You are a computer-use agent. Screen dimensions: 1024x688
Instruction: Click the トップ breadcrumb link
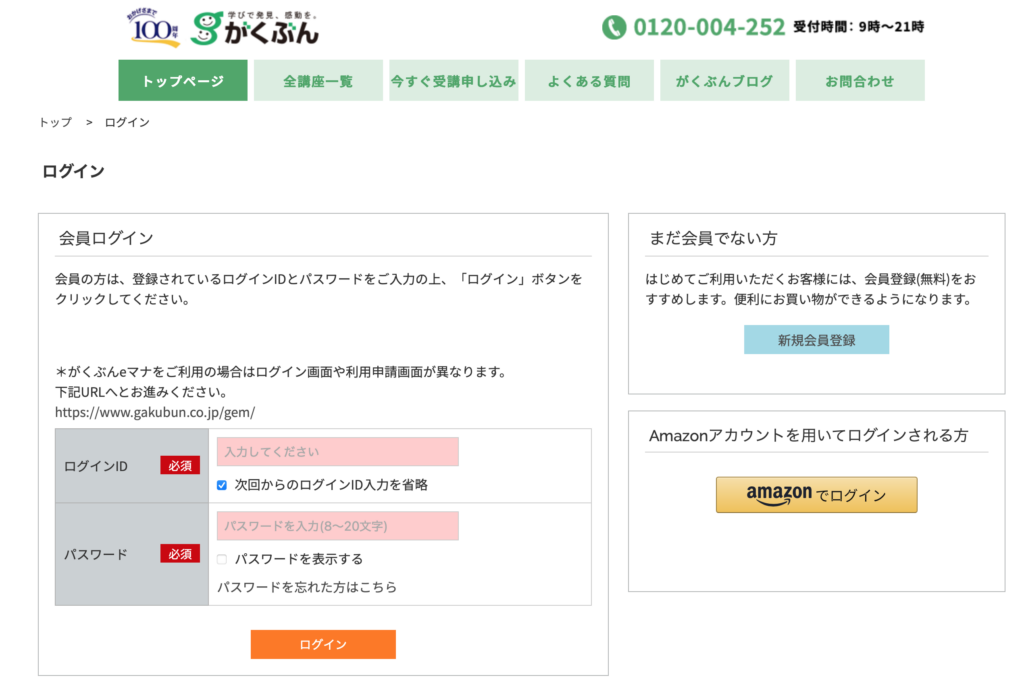click(55, 122)
